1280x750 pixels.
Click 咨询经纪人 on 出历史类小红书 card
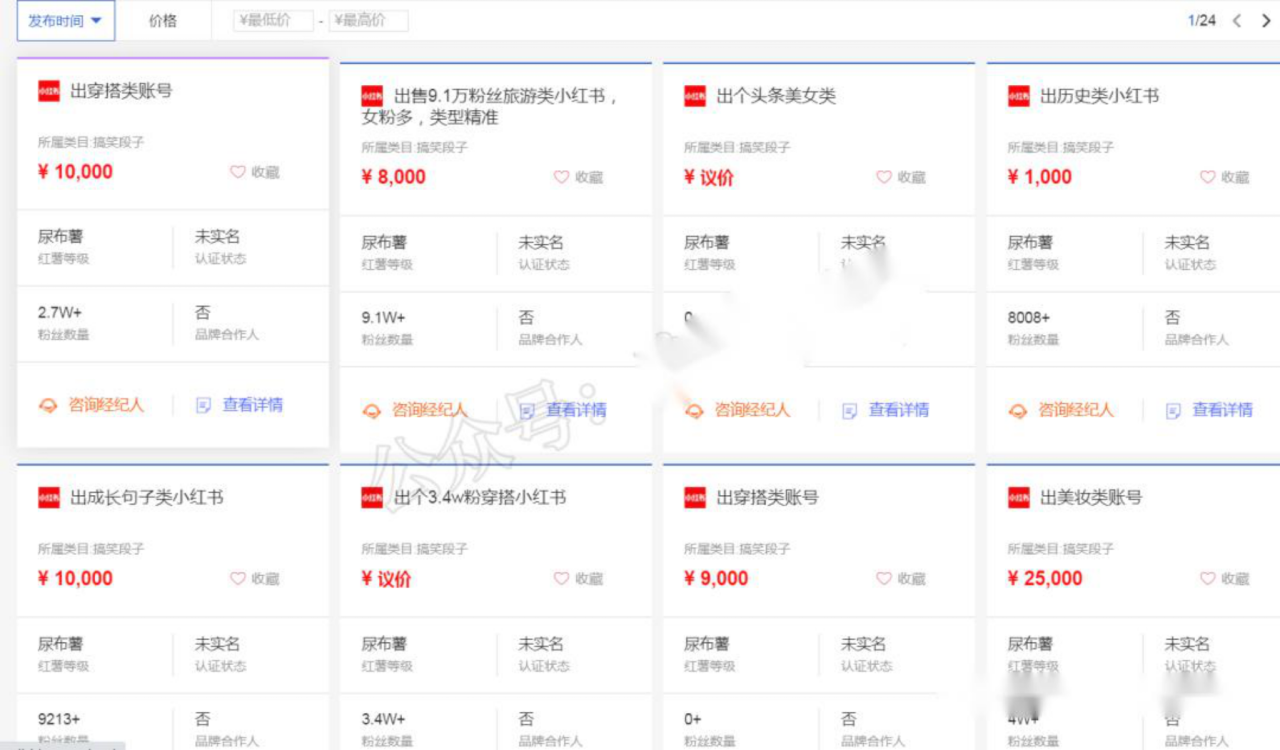tap(1075, 410)
